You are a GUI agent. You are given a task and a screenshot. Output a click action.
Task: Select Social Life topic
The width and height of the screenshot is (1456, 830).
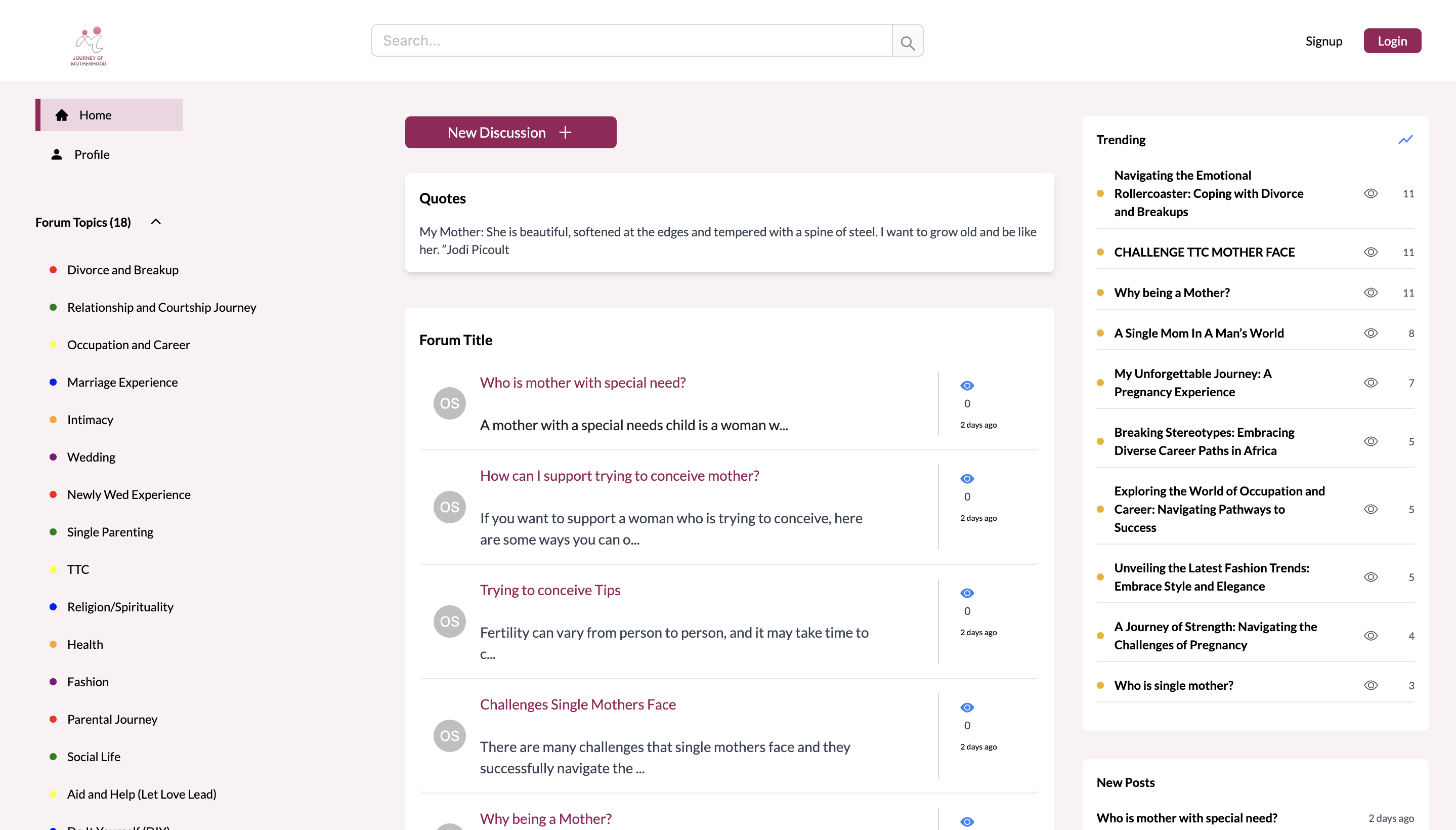point(94,757)
